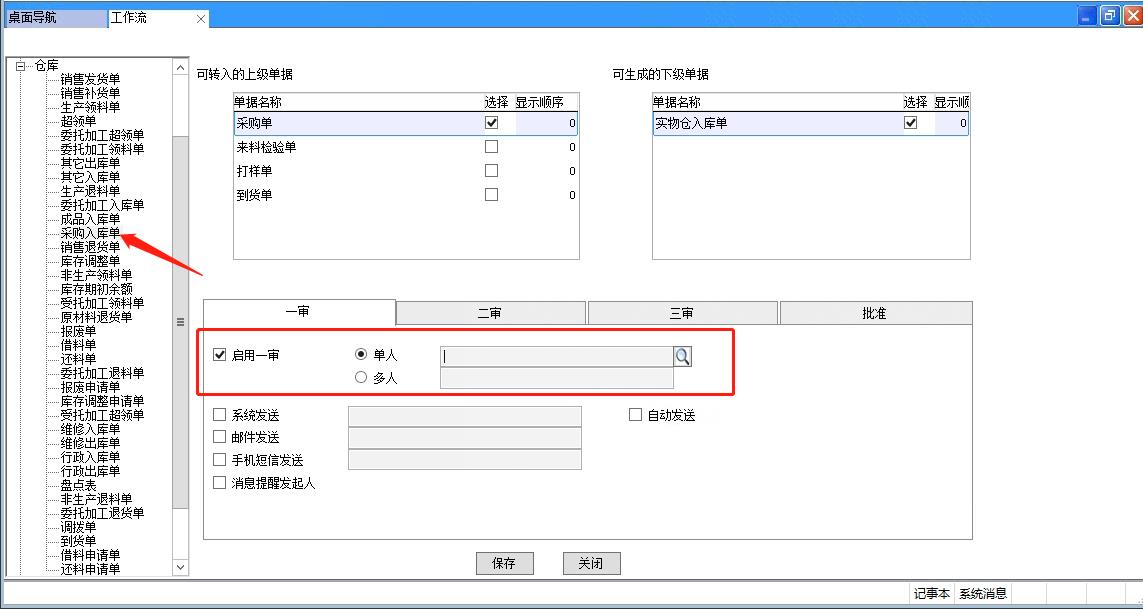The image size is (1143, 609).
Task: Click the 单人 reviewer input field
Action: coord(556,356)
